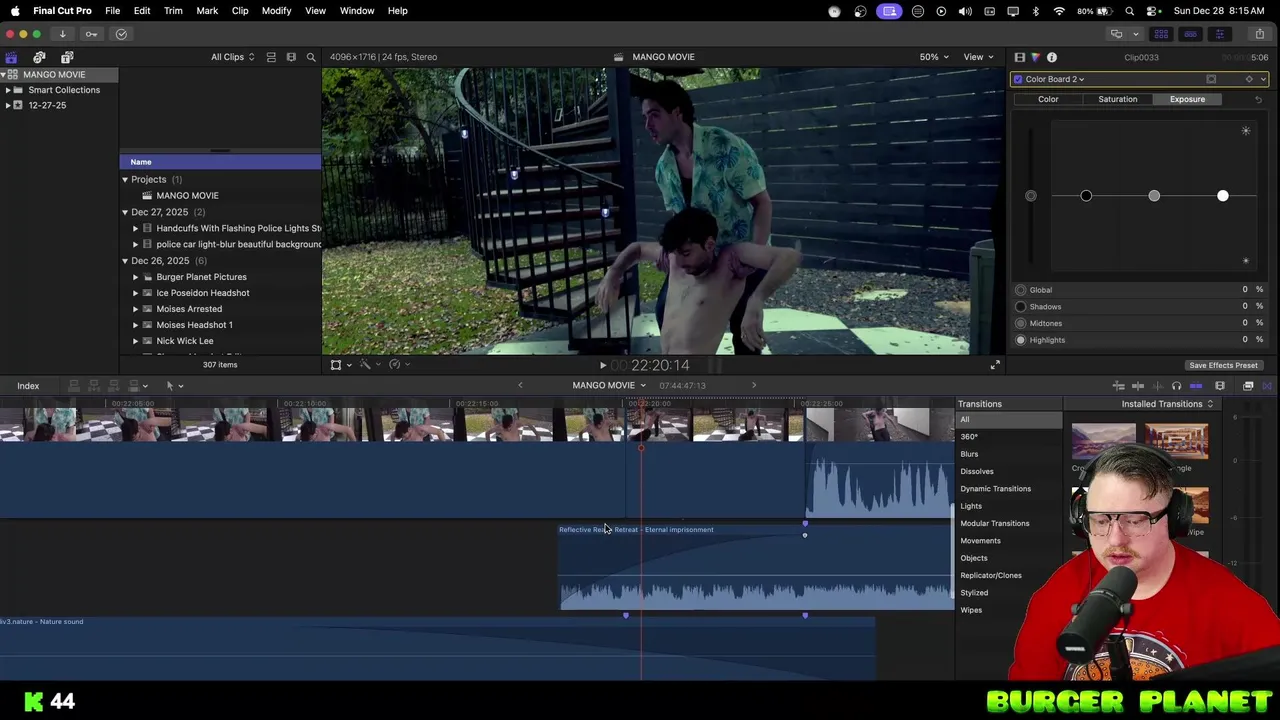Open the Info inspector icon

(1051, 58)
